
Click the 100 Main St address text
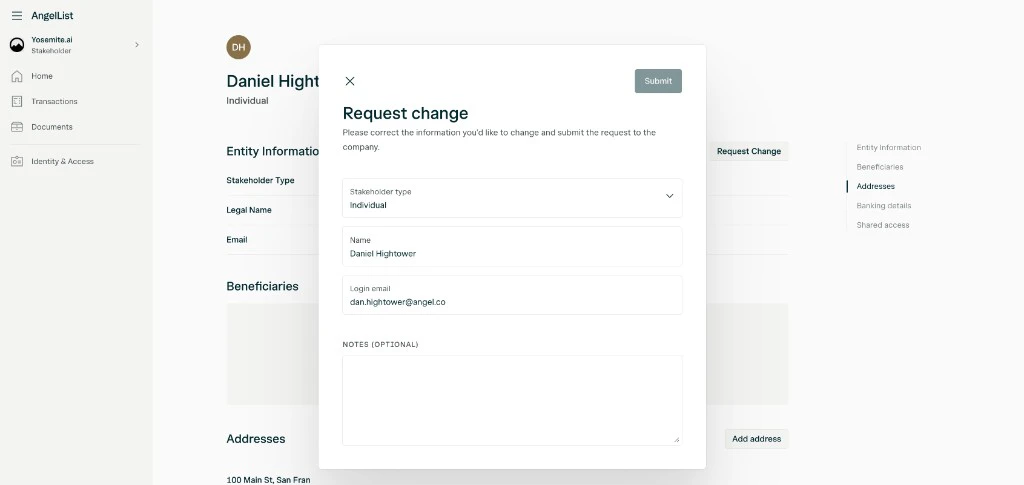point(268,480)
